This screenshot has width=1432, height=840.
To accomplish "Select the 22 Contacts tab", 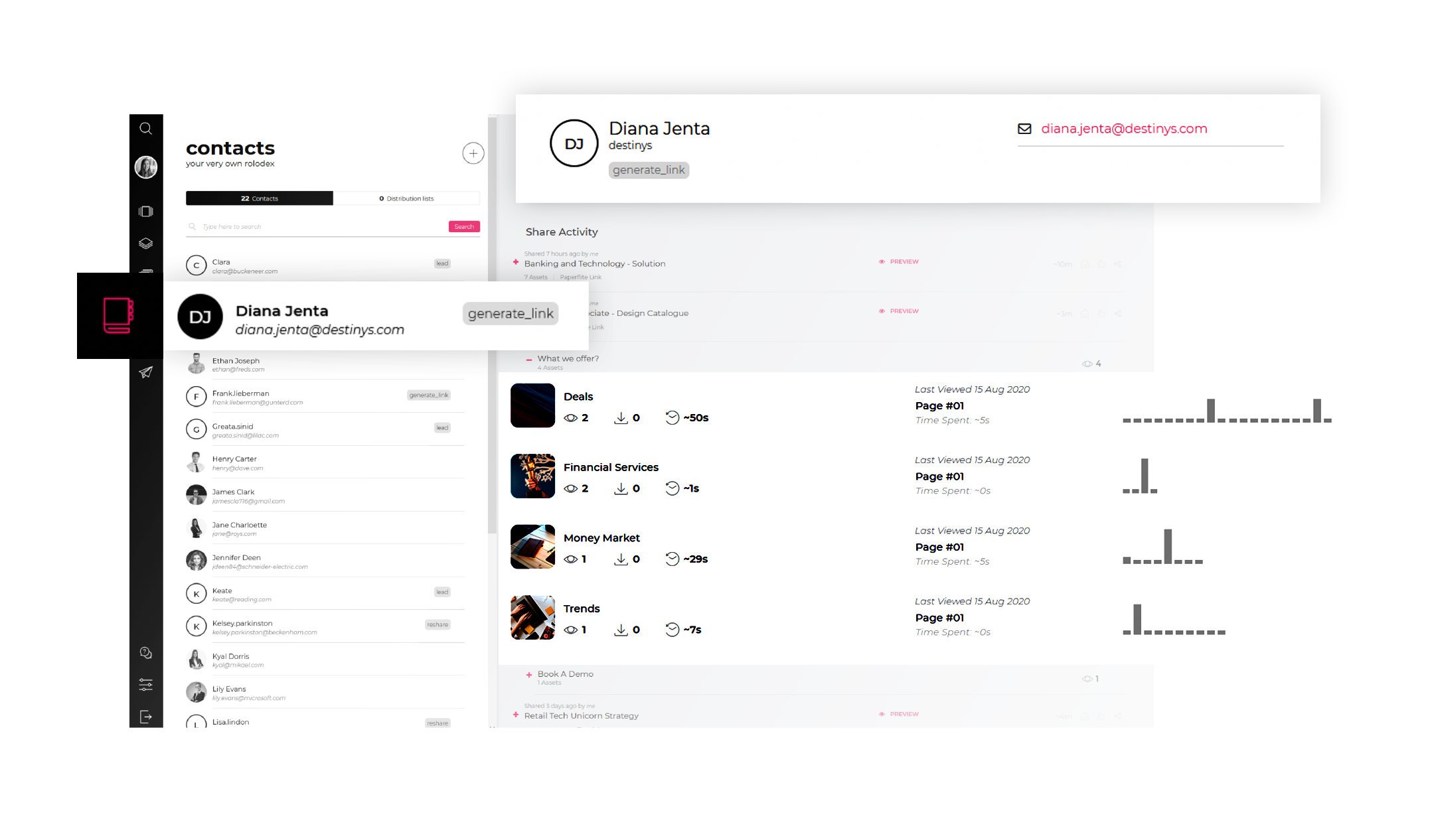I will [x=258, y=198].
